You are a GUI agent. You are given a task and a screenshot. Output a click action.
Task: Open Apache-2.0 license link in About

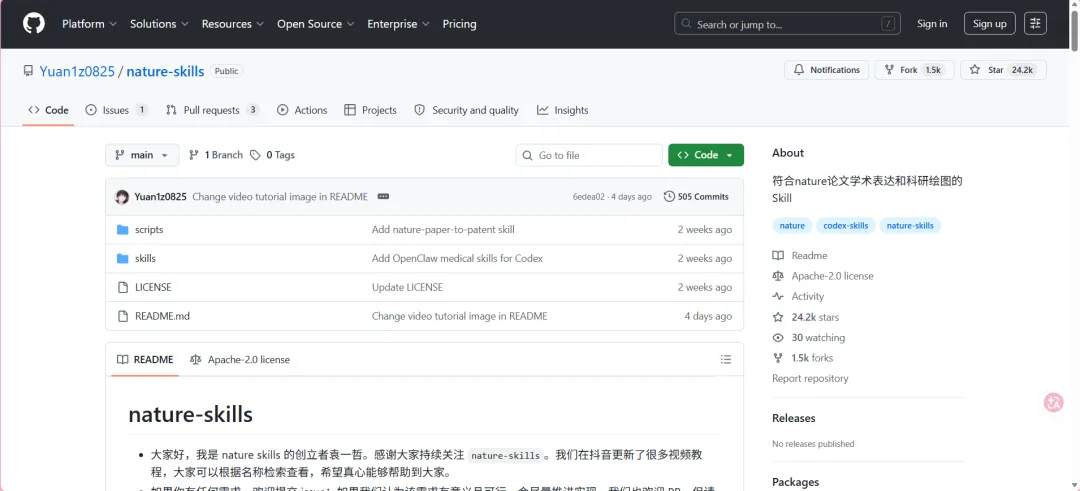click(823, 276)
